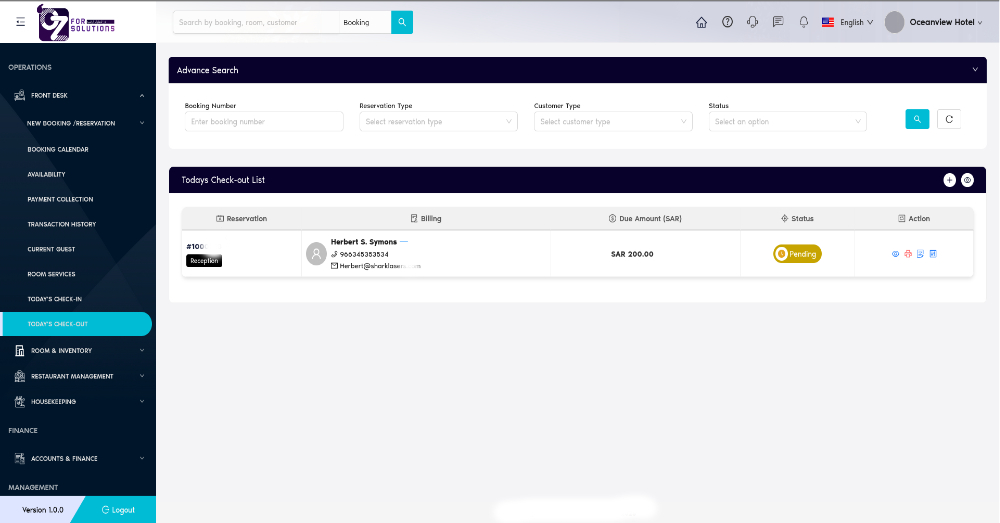Screen dimensions: 1000x523
Task: Print Herbert S. Symons booking with red printer icon
Action: [x=908, y=254]
